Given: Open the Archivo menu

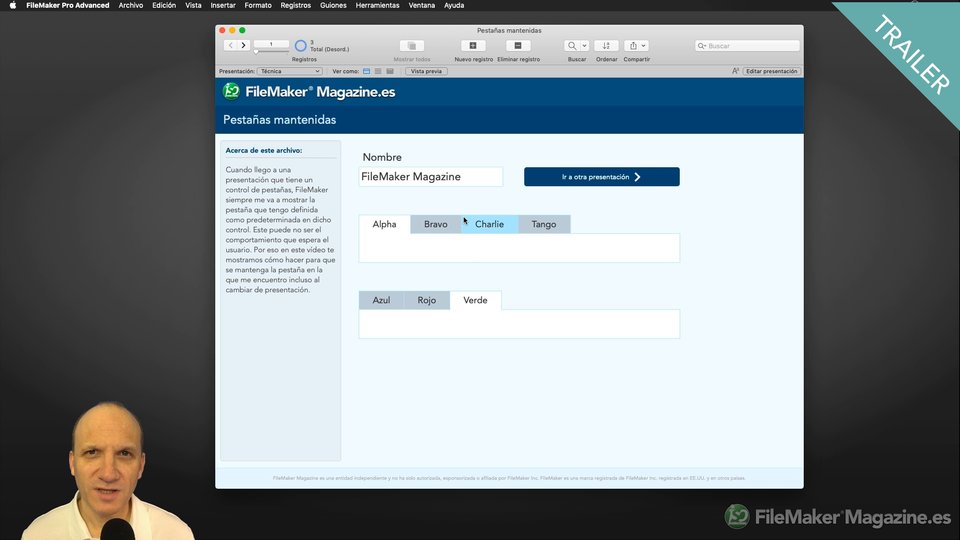Looking at the screenshot, I should [130, 6].
